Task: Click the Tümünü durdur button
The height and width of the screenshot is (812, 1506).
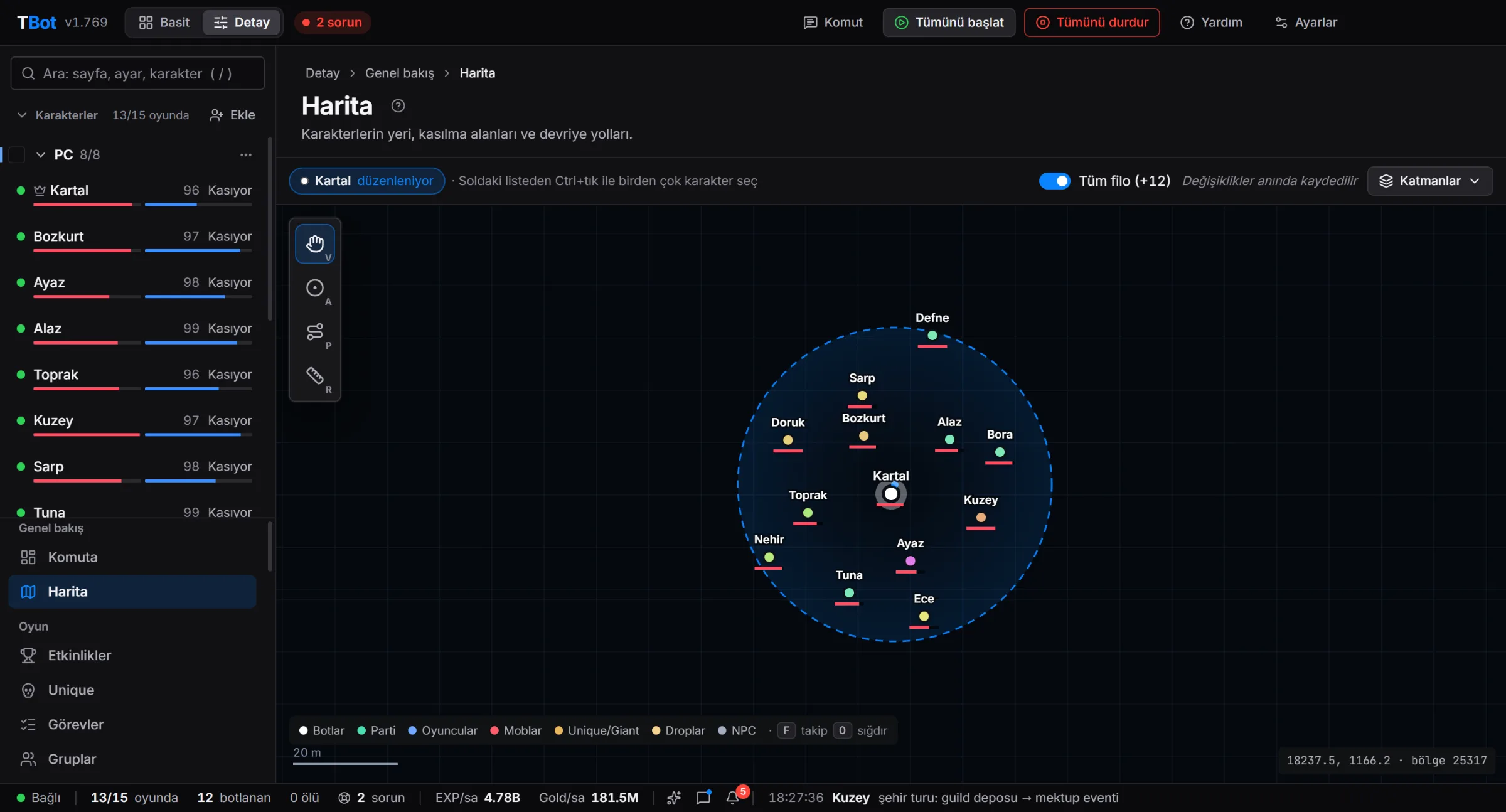Action: click(x=1092, y=23)
